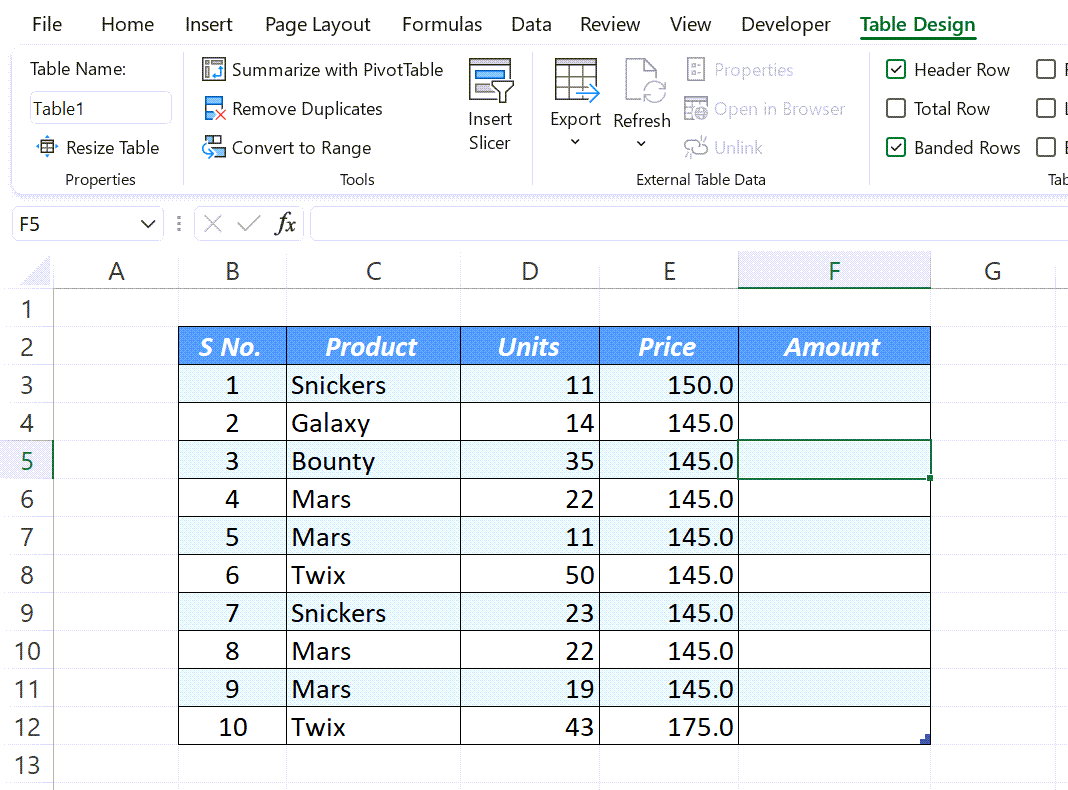Image resolution: width=1068 pixels, height=790 pixels.
Task: Open the Insert Function dialog
Action: pos(285,223)
